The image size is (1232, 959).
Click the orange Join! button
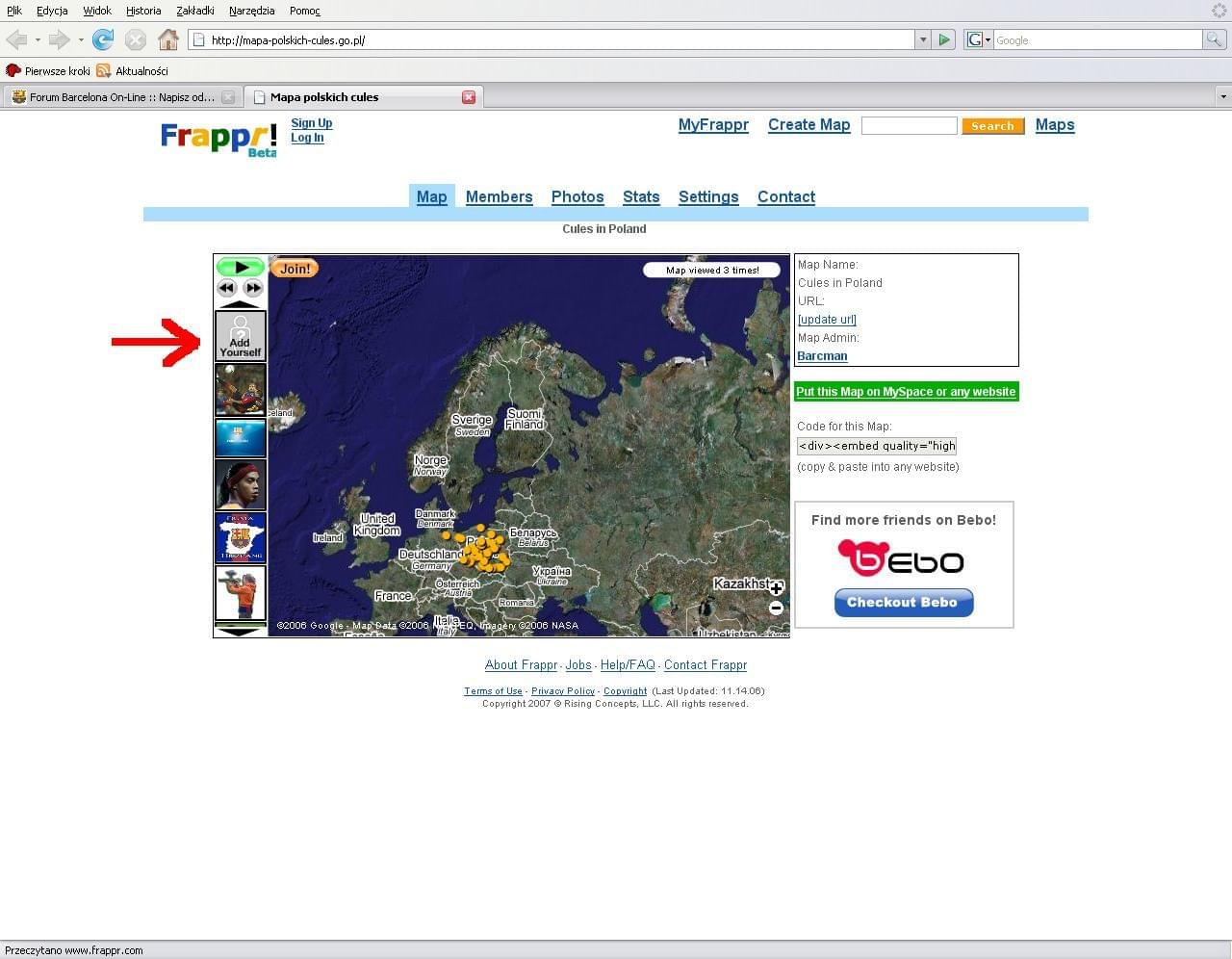coord(295,269)
